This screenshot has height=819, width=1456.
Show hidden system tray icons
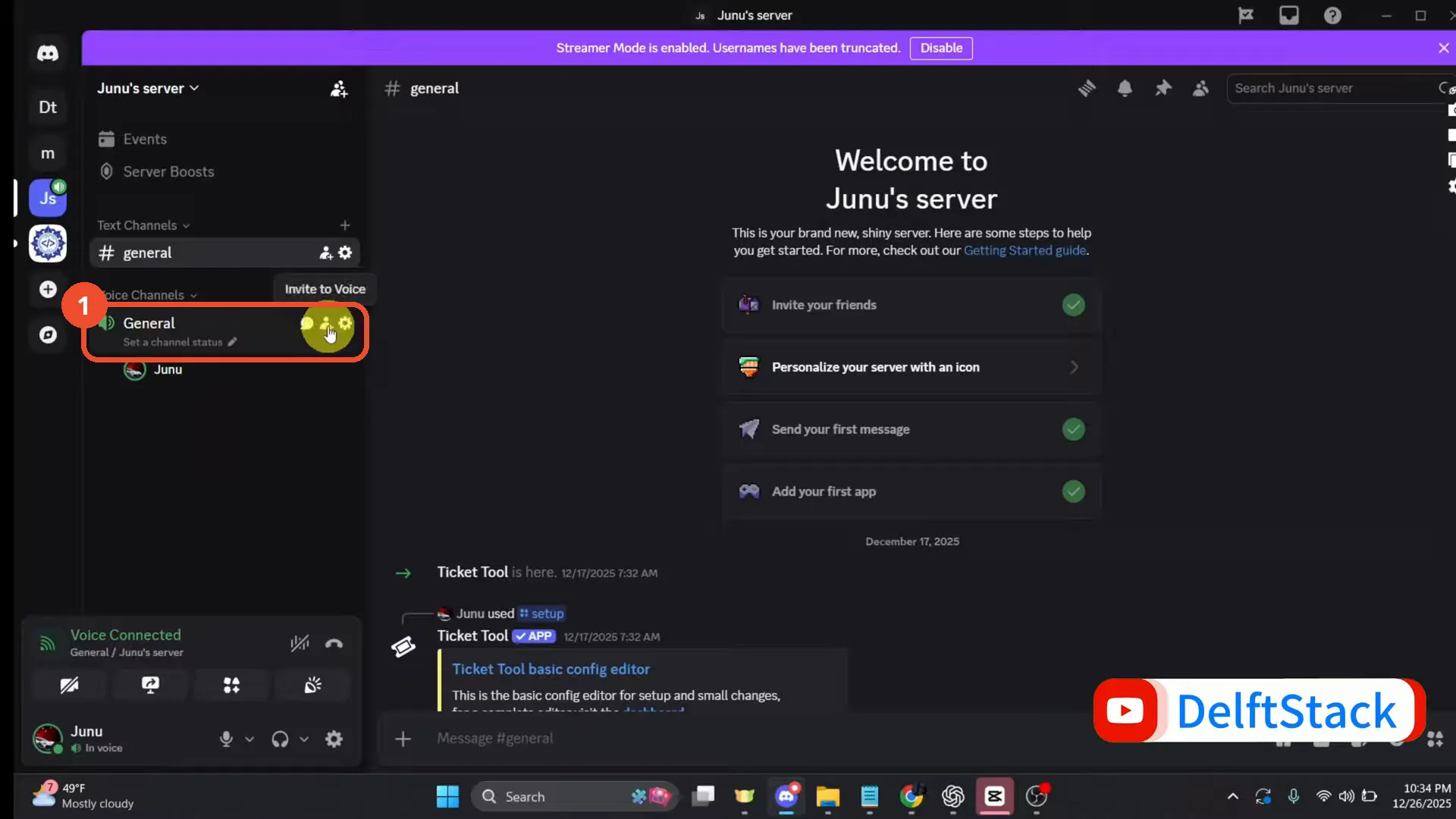[x=1233, y=796]
